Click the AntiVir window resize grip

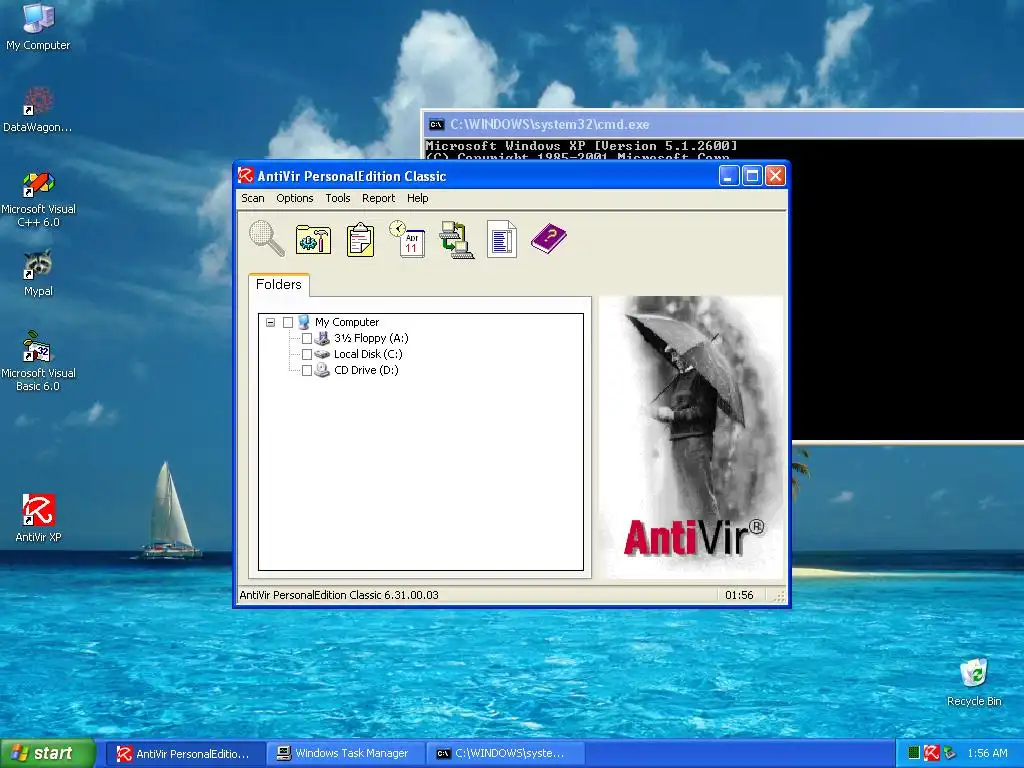[779, 596]
